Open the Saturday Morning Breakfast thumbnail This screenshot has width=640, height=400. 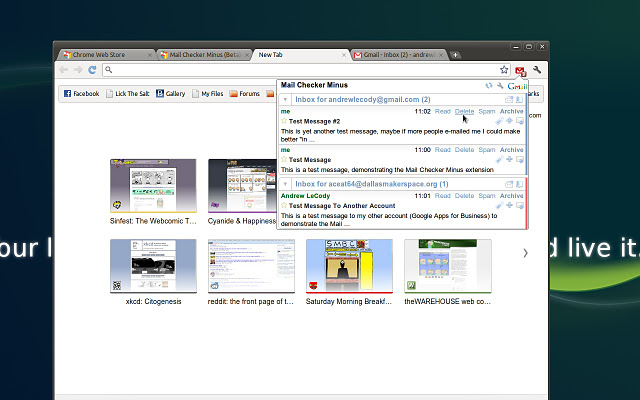point(349,266)
